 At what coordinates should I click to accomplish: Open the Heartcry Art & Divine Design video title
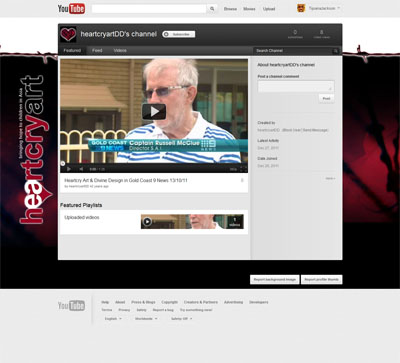[126, 180]
